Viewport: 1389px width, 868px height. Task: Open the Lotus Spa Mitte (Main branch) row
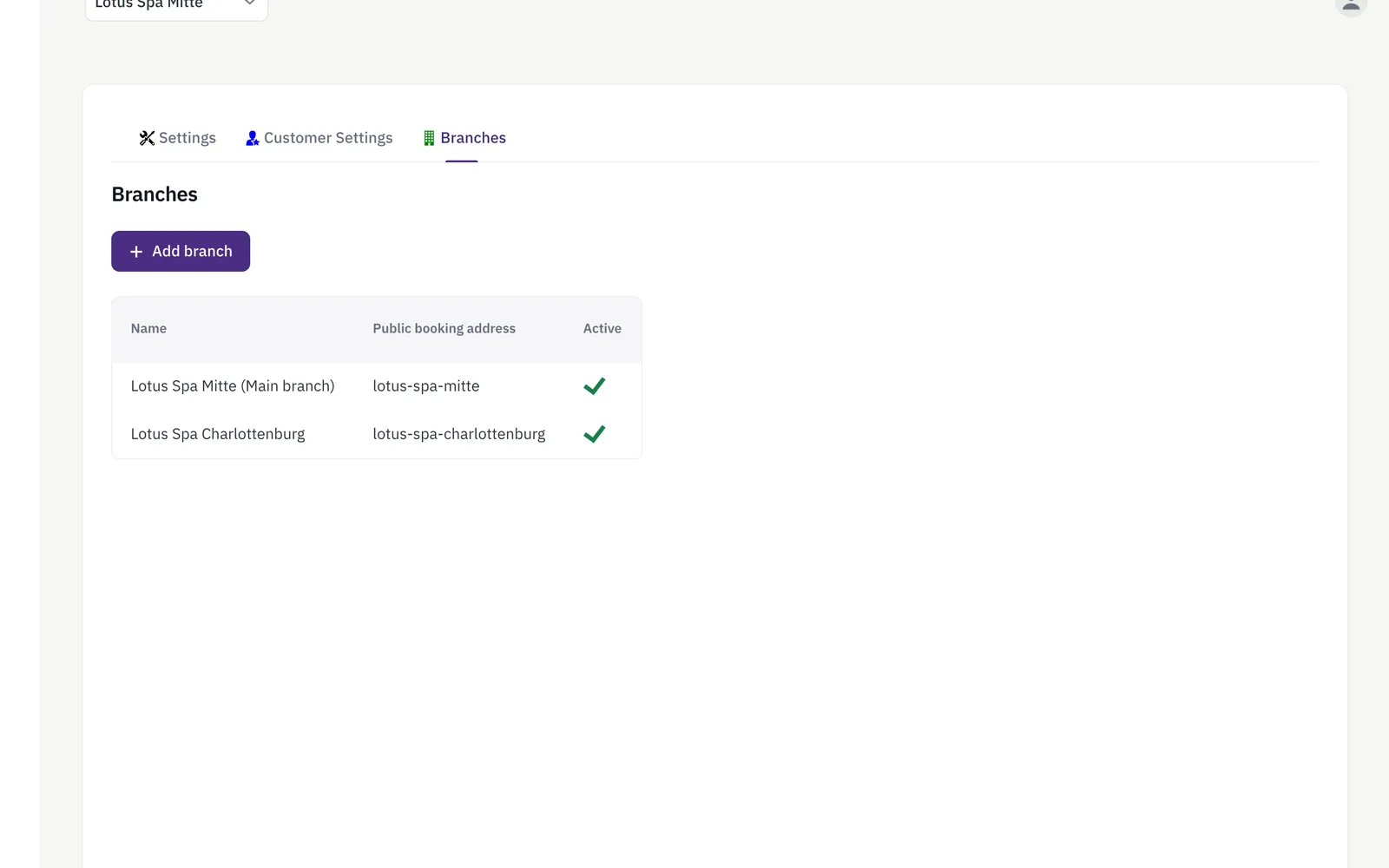pyautogui.click(x=377, y=386)
